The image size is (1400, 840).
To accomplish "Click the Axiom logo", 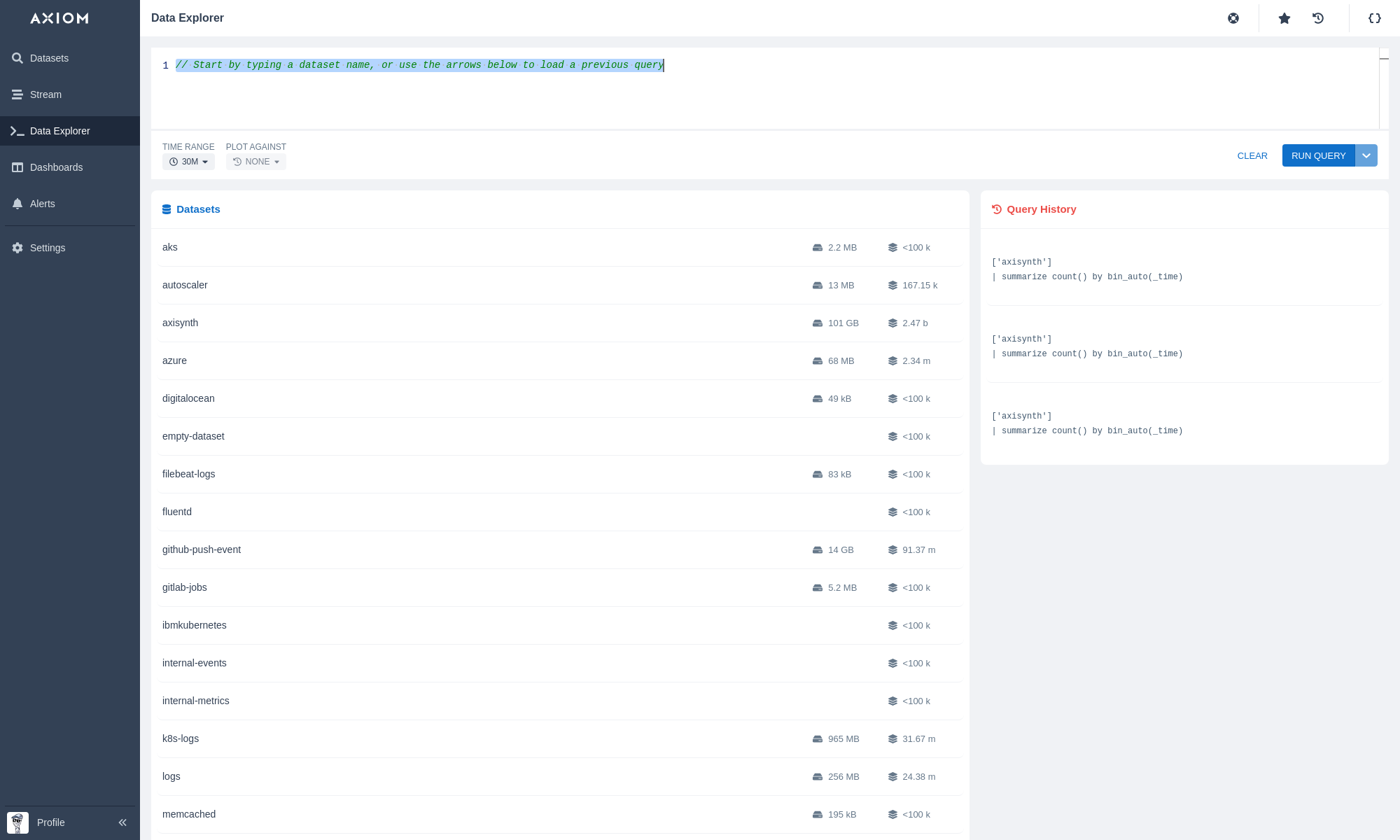I will (59, 18).
